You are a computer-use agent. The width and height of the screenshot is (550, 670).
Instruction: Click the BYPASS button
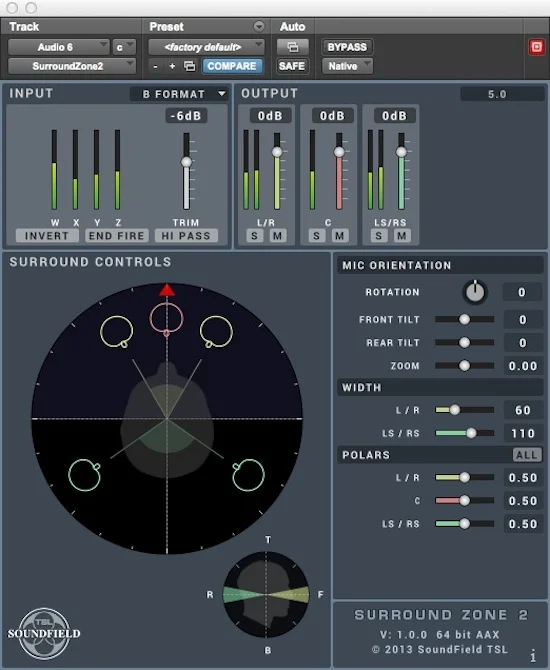point(347,47)
